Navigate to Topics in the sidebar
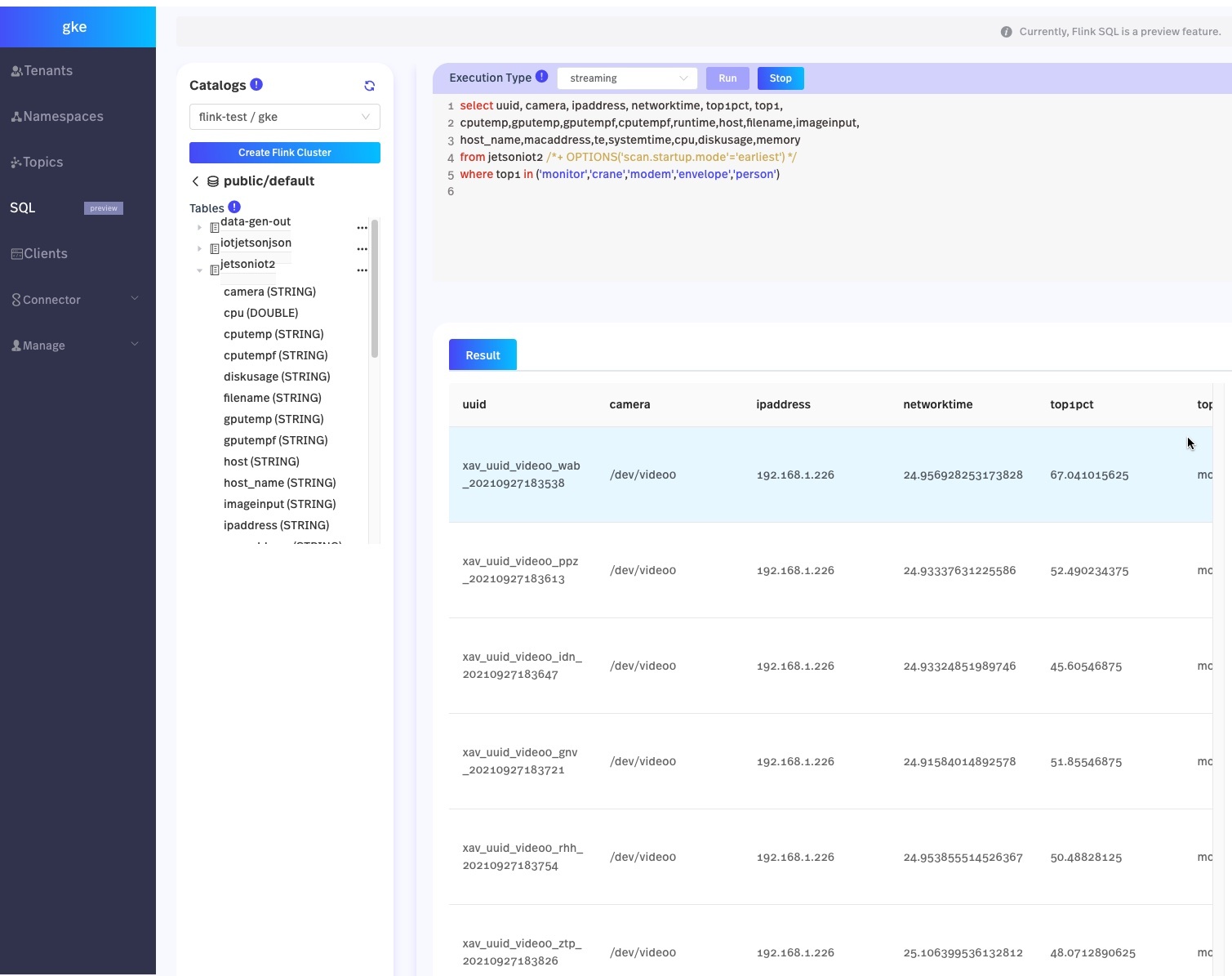Viewport: 1232px width, 976px height. click(42, 163)
